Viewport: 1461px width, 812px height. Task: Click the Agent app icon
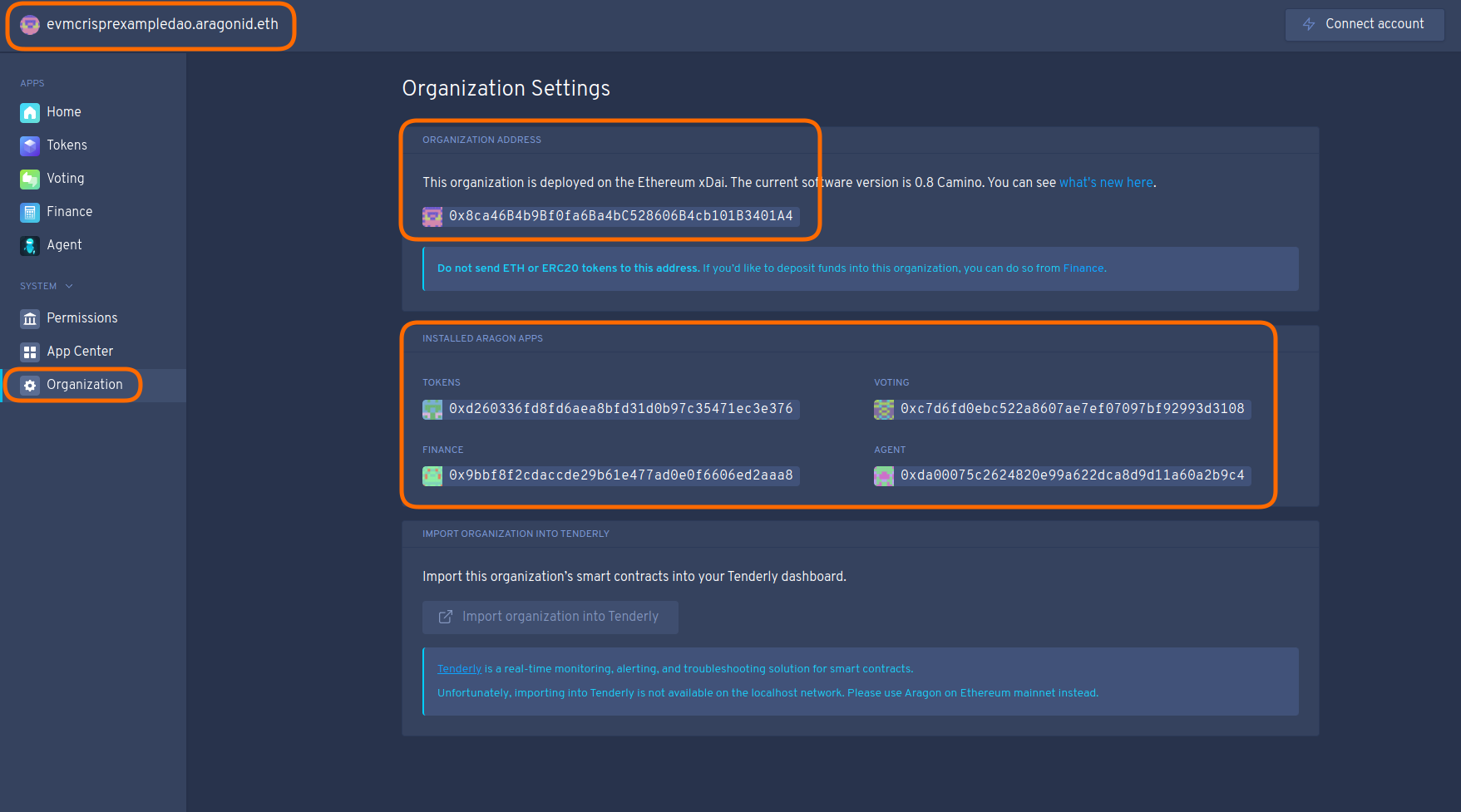click(x=30, y=245)
